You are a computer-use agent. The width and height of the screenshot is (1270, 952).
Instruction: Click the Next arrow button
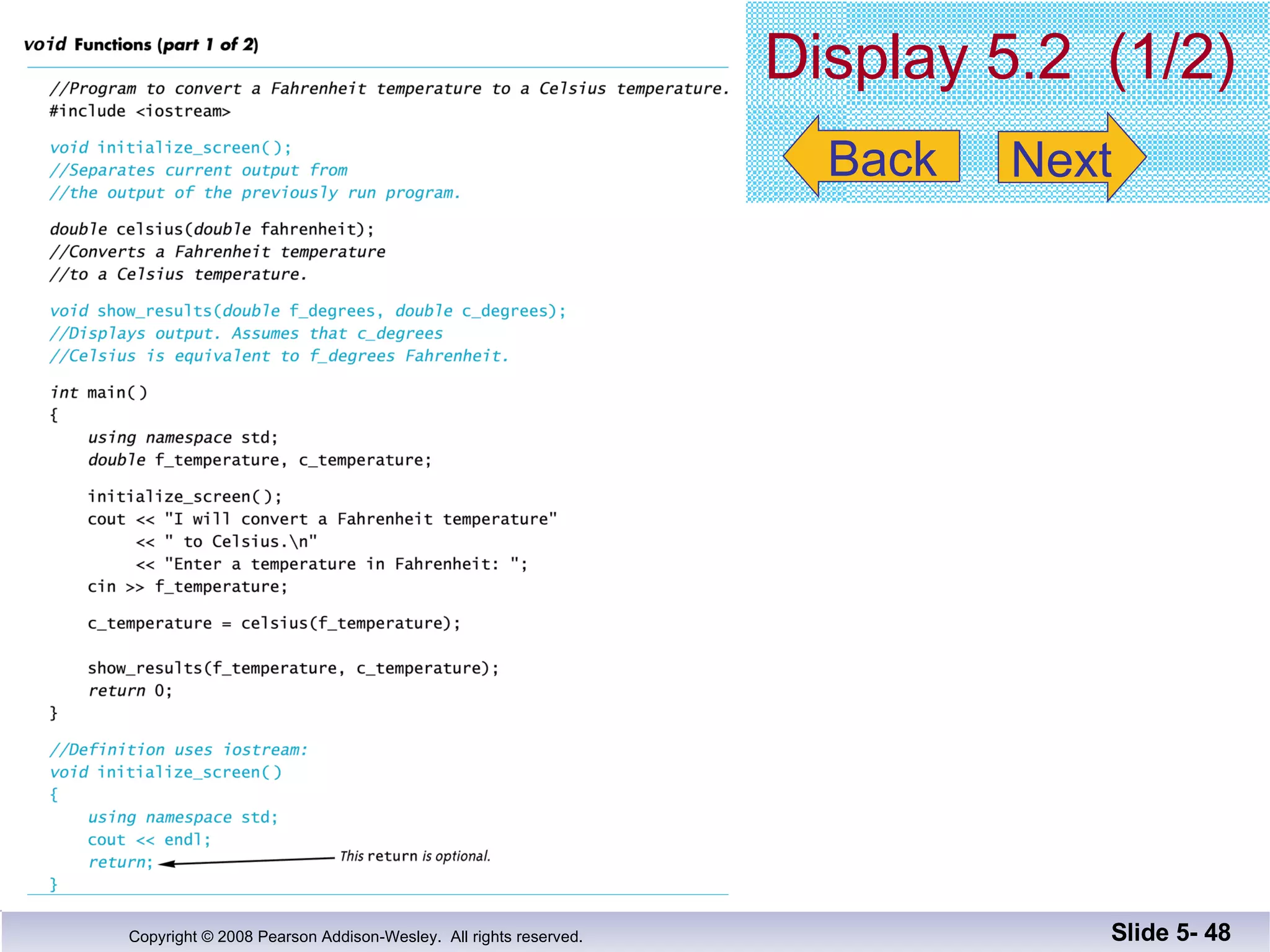[x=1072, y=157]
